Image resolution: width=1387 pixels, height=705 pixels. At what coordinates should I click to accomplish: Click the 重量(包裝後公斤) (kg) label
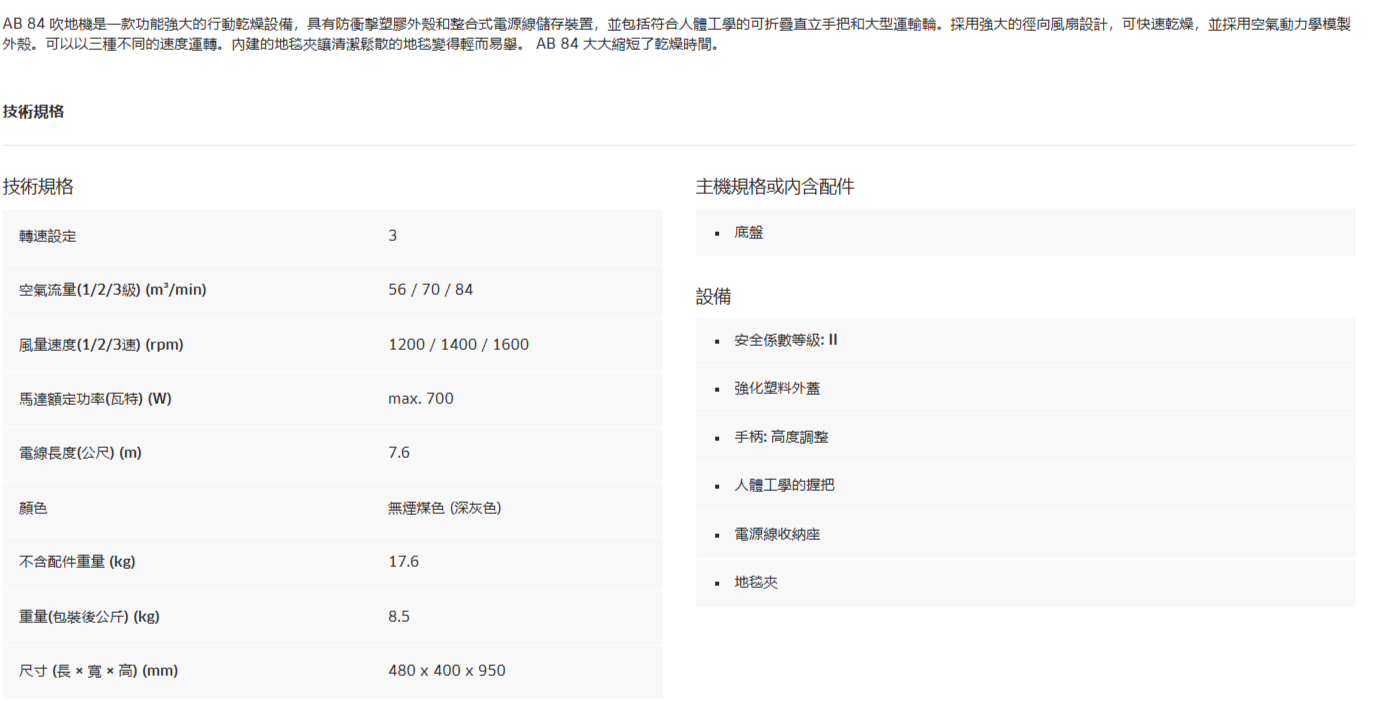(x=89, y=617)
